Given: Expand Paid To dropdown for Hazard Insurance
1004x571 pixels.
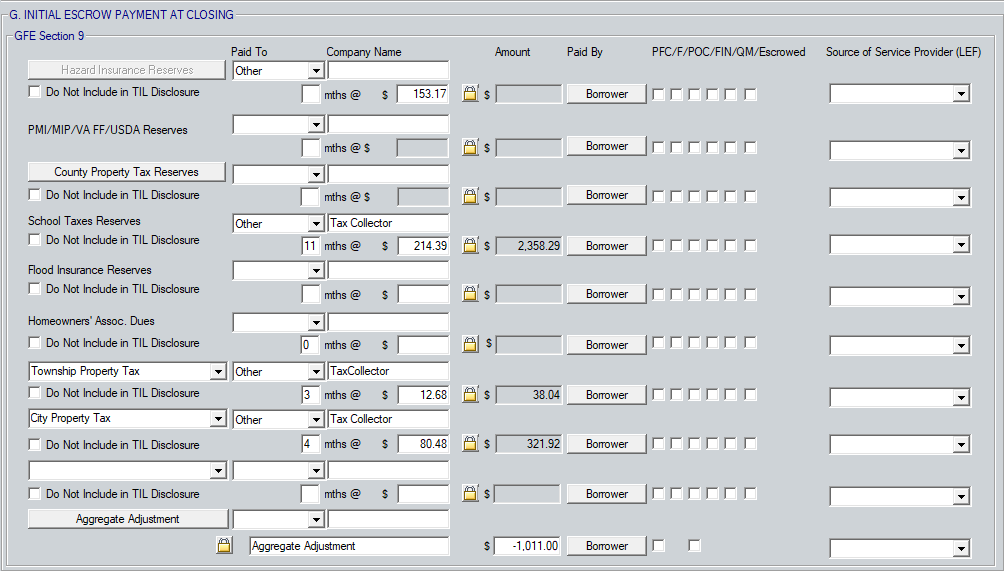Looking at the screenshot, I should [315, 72].
